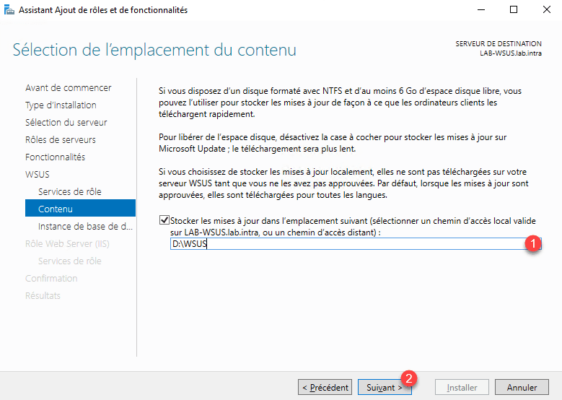Click the wizard app icon in title bar
This screenshot has width=562, height=400.
point(9,10)
